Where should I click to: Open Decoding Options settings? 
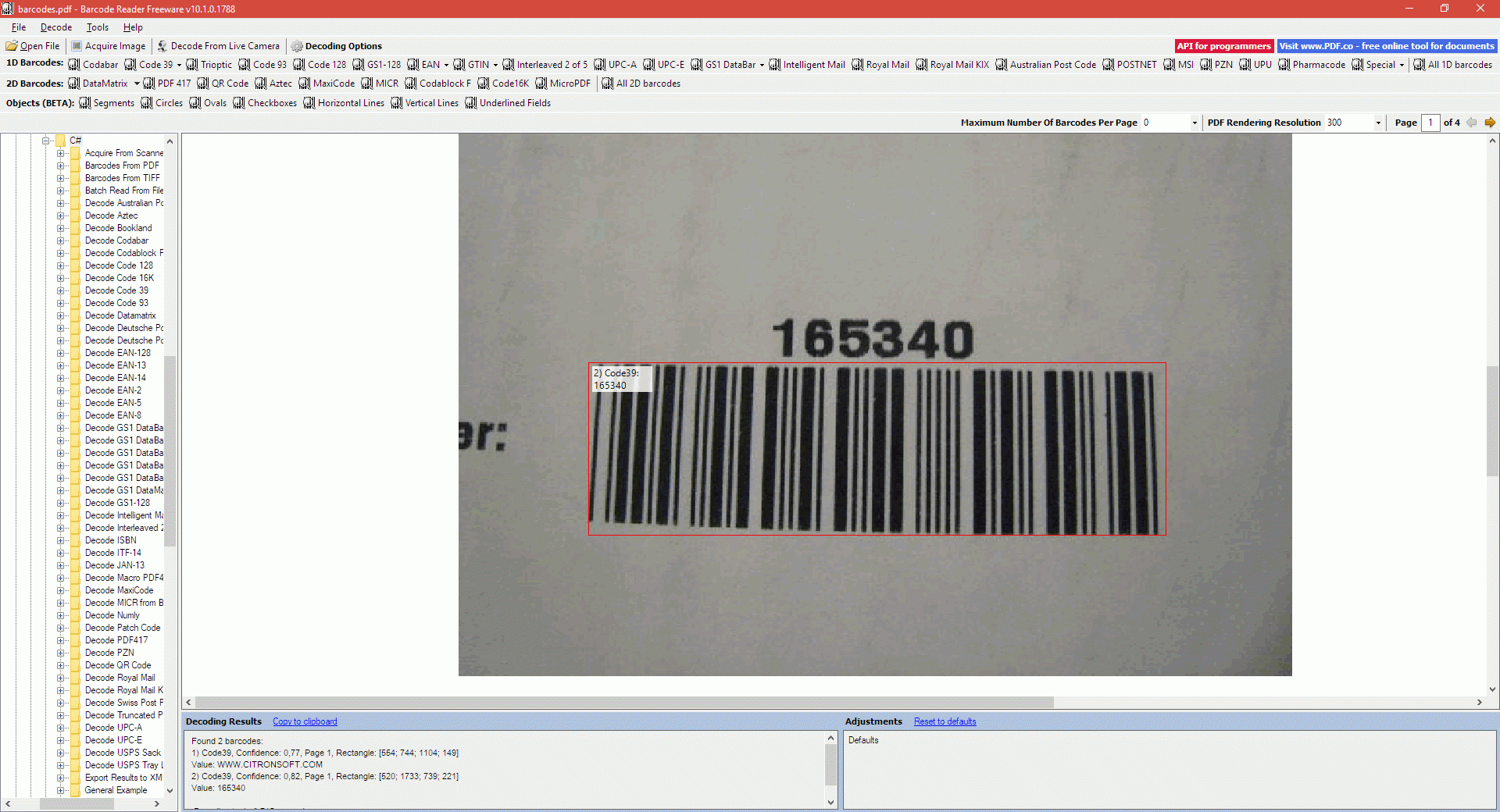(336, 45)
